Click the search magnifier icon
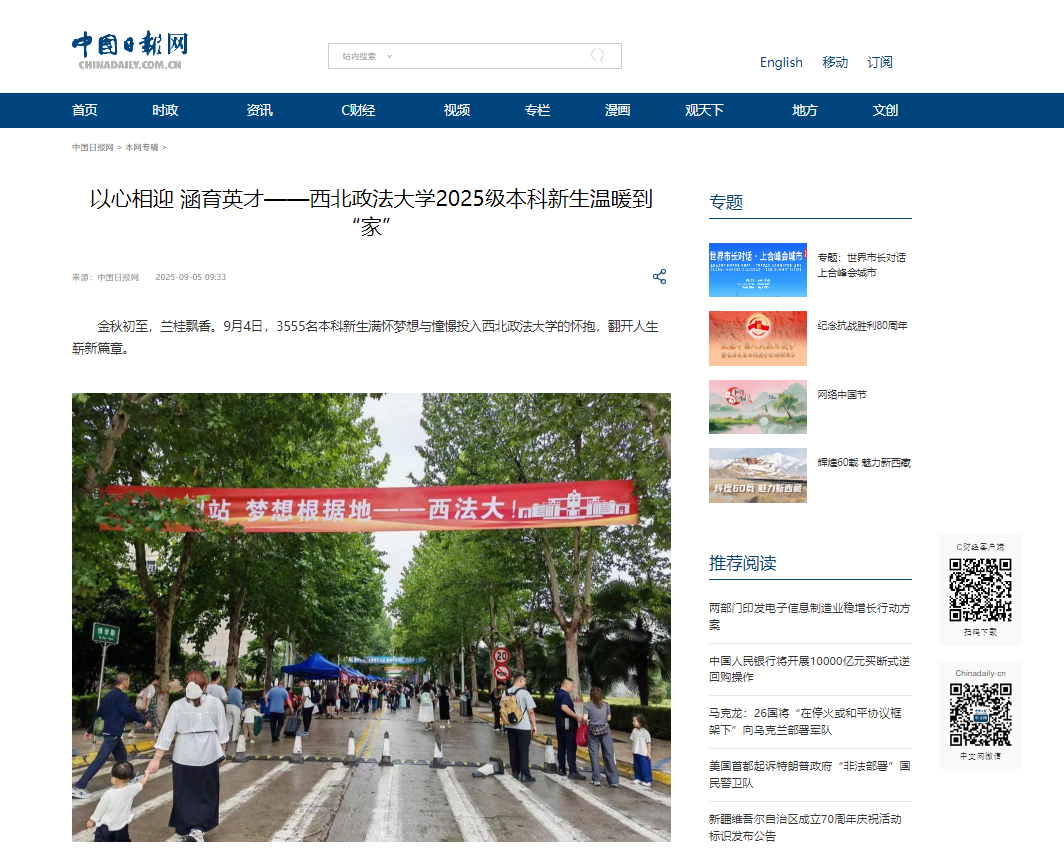 (x=597, y=56)
